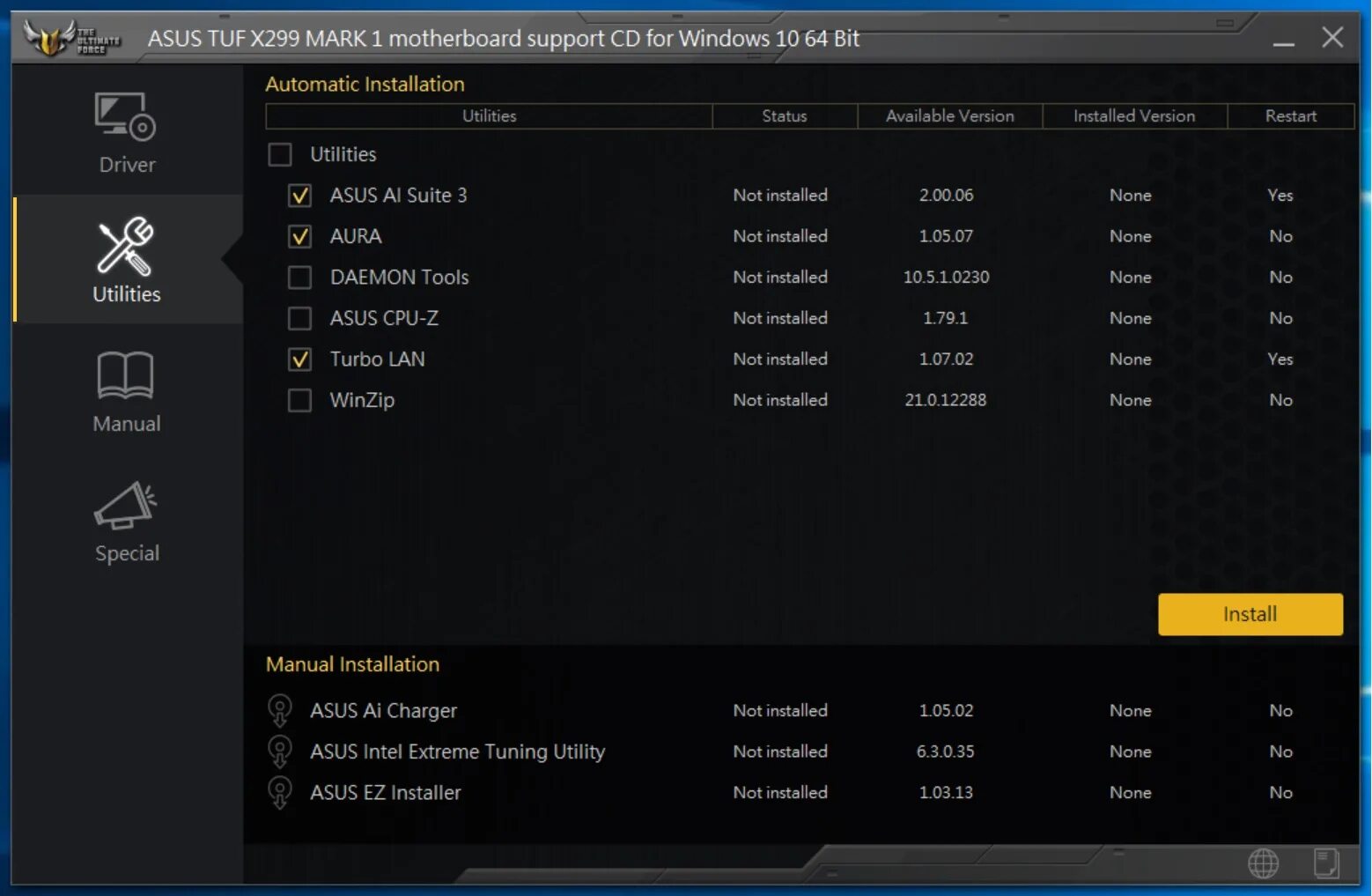This screenshot has height=896, width=1372.
Task: Click the ASUS CPU-Z label
Action: [384, 318]
